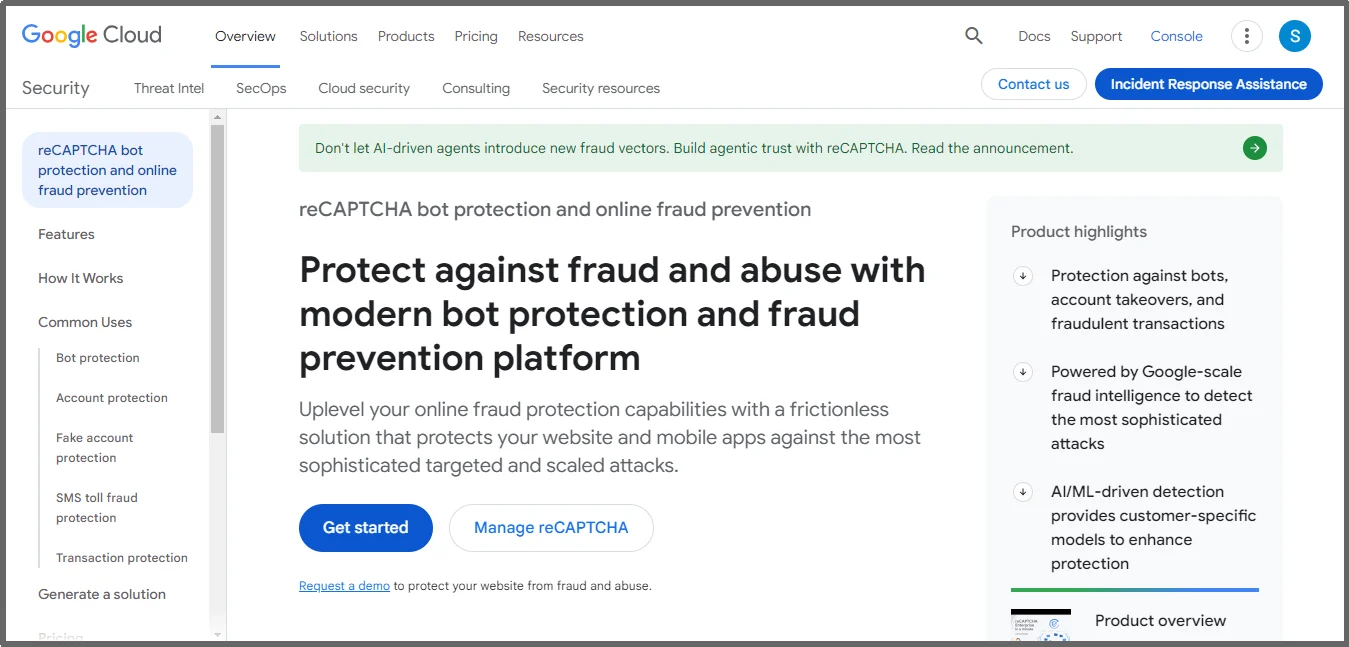This screenshot has height=647, width=1349.
Task: Open the search bar
Action: [x=973, y=36]
